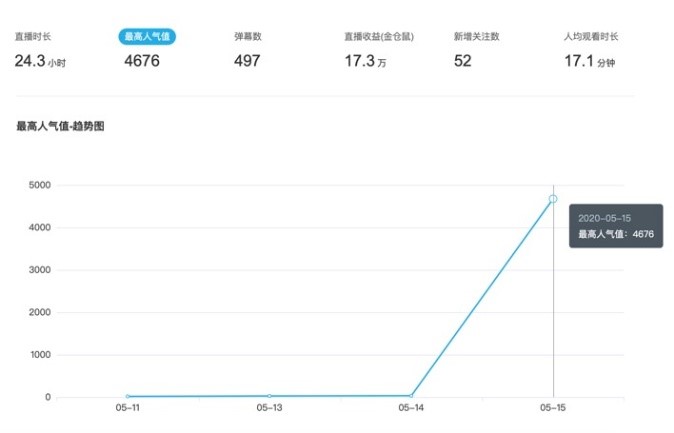674x433 pixels.
Task: Click the 最高人气值-趋势图 chart title
Action: [x=61, y=127]
